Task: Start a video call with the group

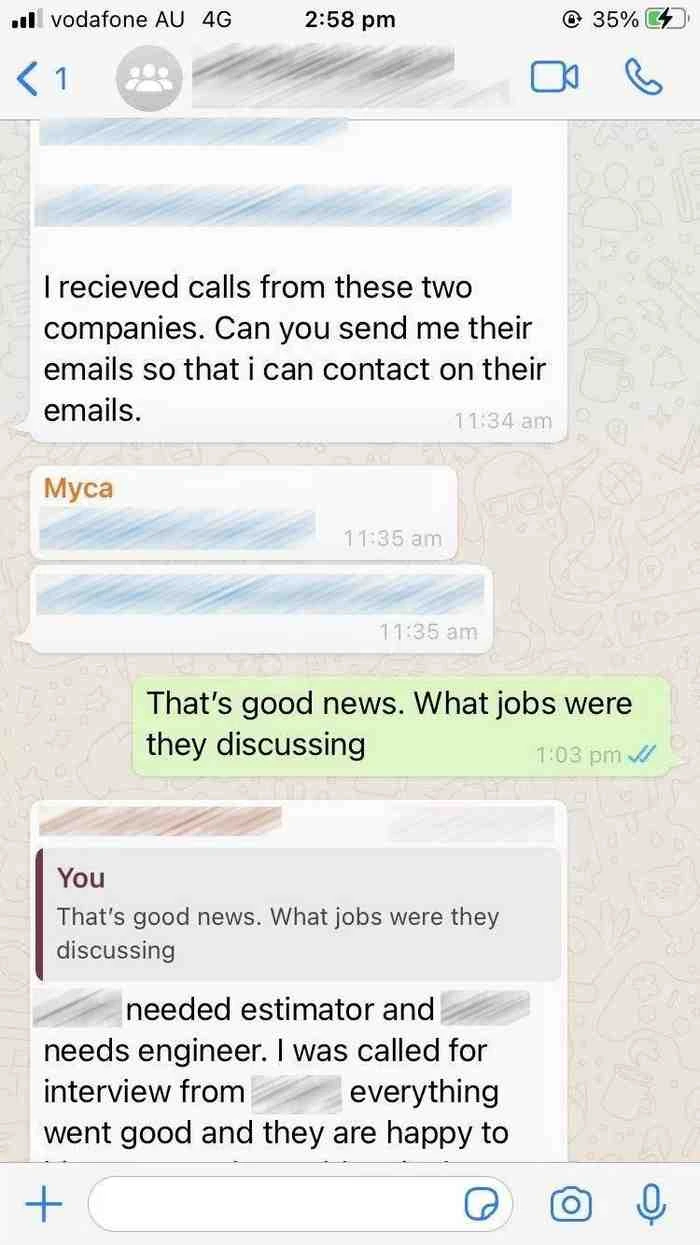Action: point(554,77)
